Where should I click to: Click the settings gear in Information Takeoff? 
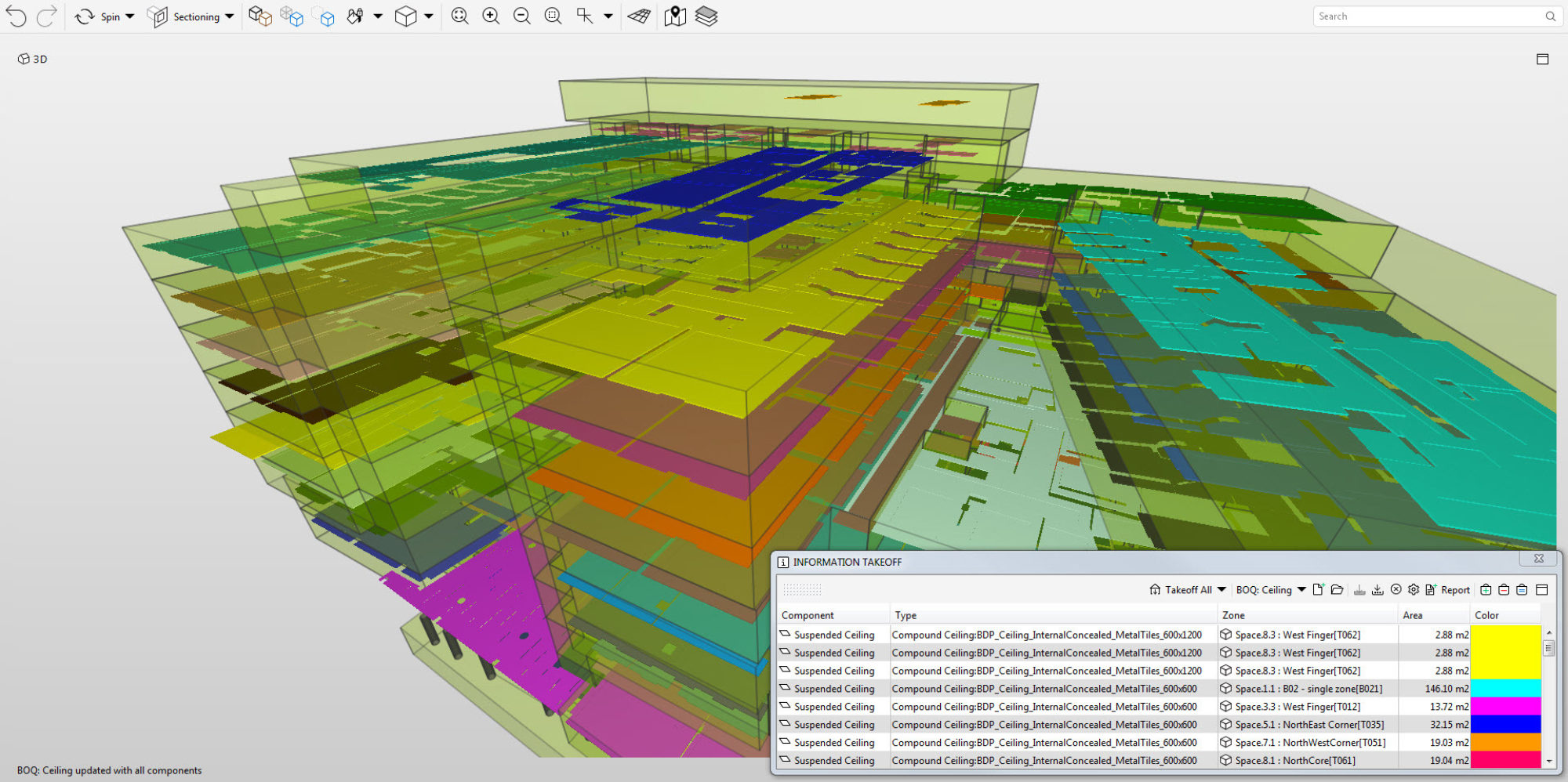point(1414,590)
